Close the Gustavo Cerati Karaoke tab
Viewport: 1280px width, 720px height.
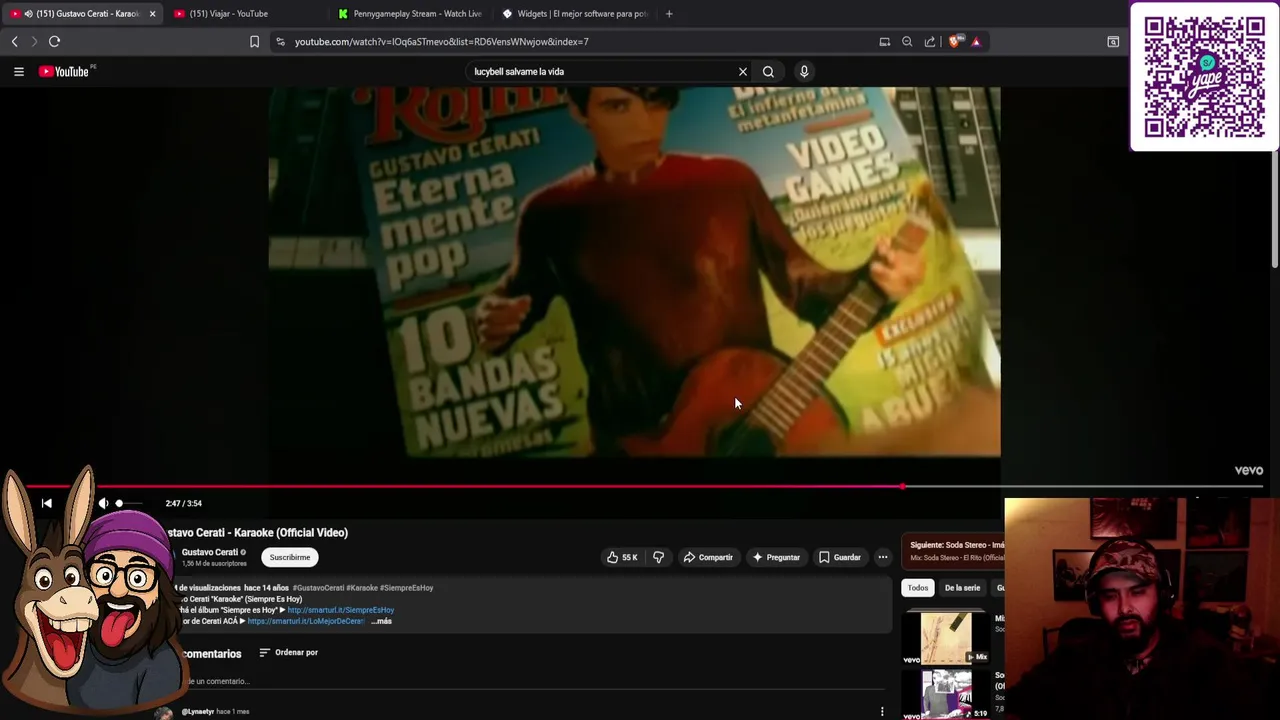coord(152,14)
